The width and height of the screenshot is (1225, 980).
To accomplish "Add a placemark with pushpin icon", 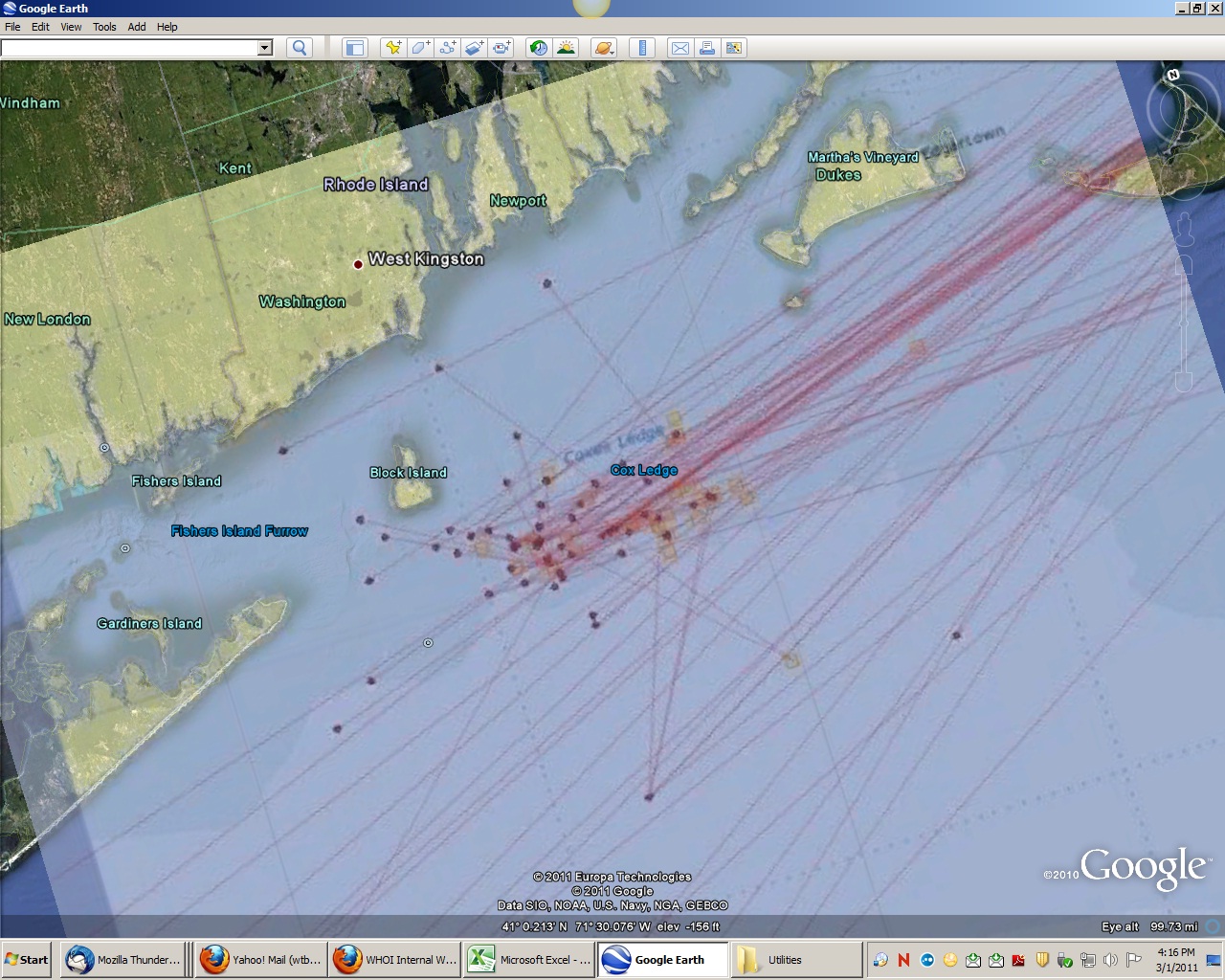I will 393,48.
